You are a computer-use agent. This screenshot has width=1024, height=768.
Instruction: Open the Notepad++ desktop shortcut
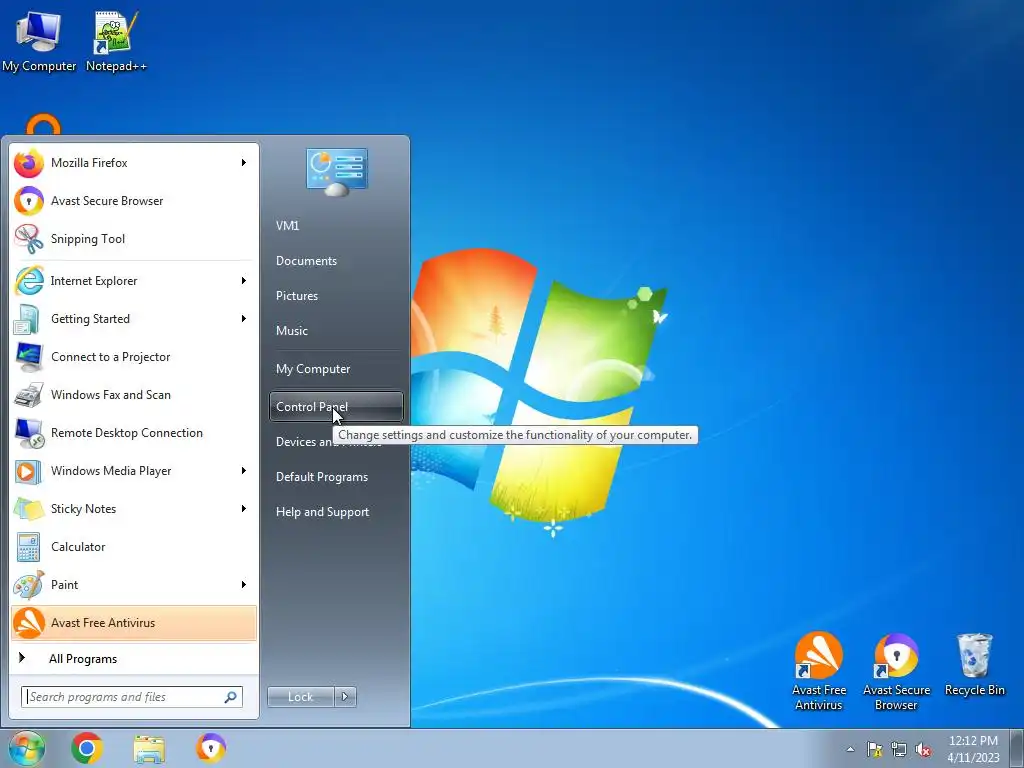[x=116, y=42]
